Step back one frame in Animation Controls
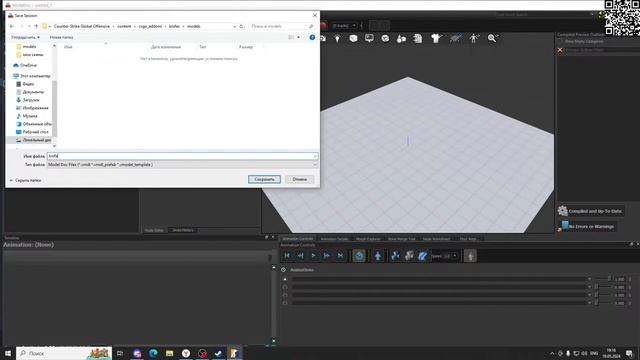The image size is (640, 360). tap(300, 256)
